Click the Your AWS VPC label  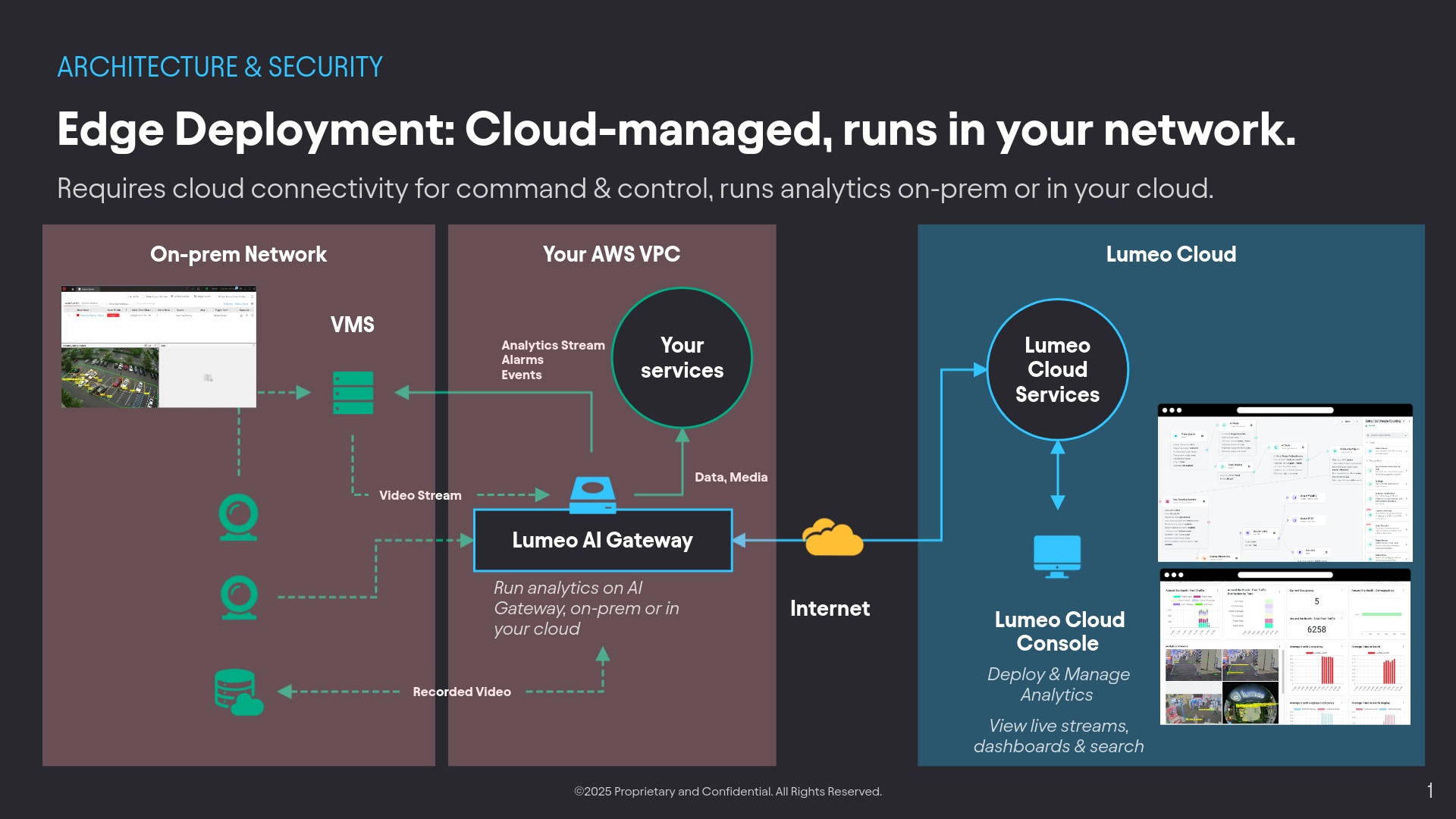click(611, 254)
